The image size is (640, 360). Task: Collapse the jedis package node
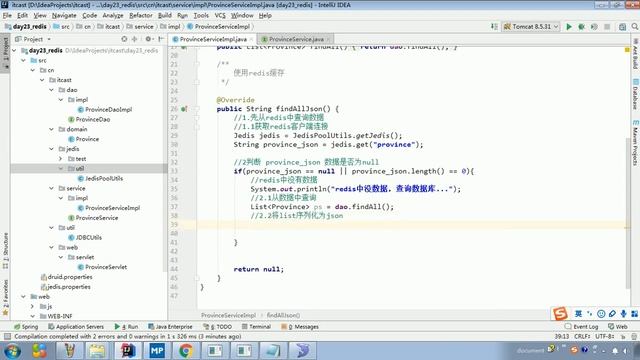point(51,149)
